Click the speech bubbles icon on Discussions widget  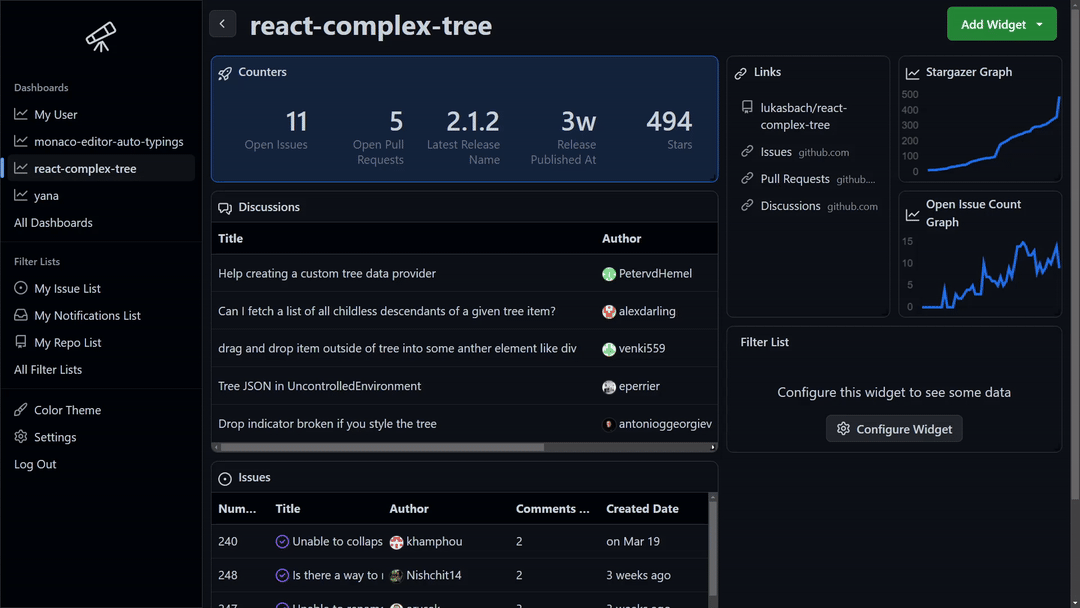click(225, 208)
